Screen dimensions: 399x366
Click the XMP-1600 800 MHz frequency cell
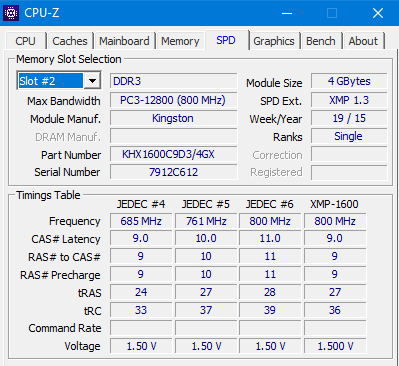pos(335,221)
